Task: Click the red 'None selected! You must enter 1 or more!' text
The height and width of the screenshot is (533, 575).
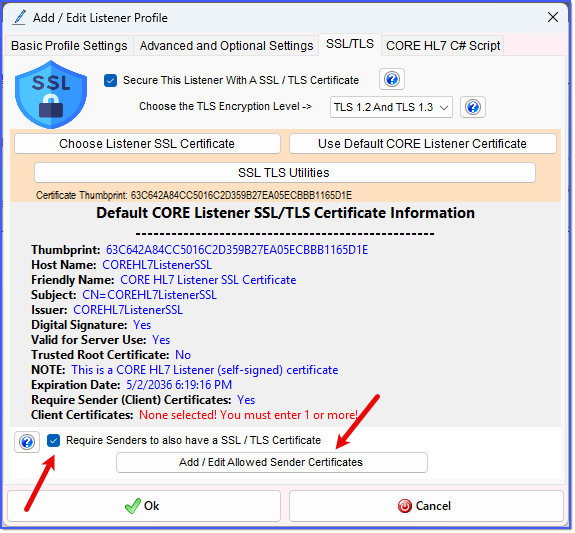Action: point(248,415)
